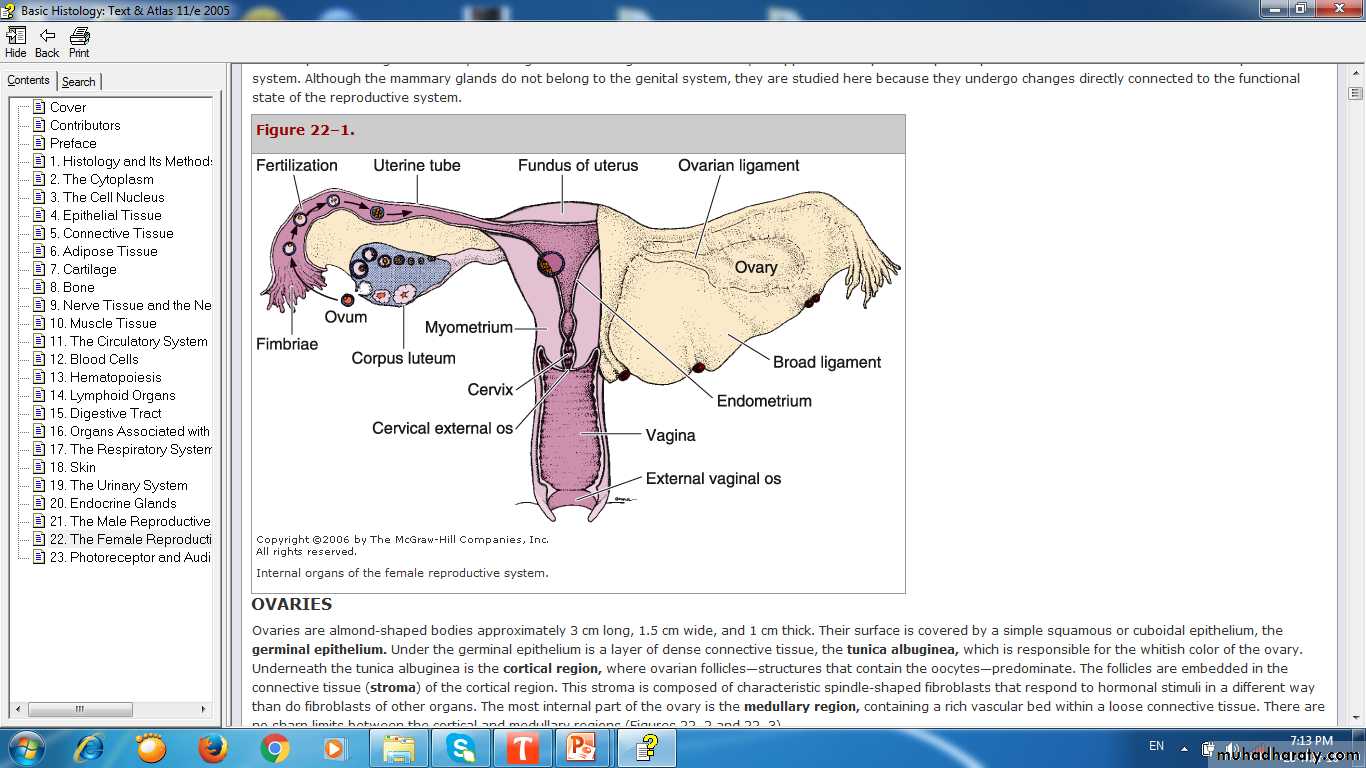The height and width of the screenshot is (768, 1366).
Task: Click the EN language indicator
Action: 1156,746
